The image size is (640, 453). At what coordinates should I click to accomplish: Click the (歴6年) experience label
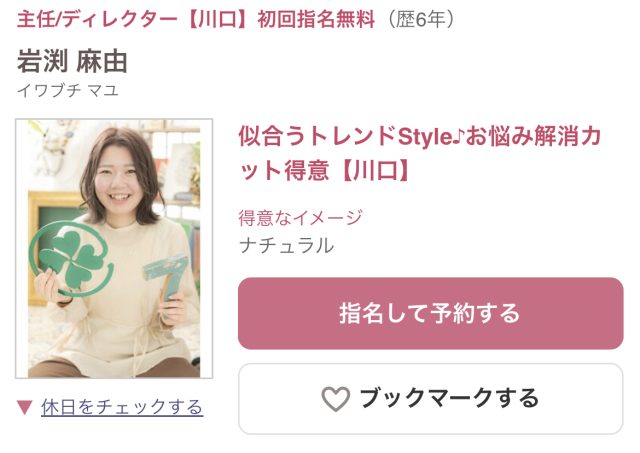click(421, 19)
